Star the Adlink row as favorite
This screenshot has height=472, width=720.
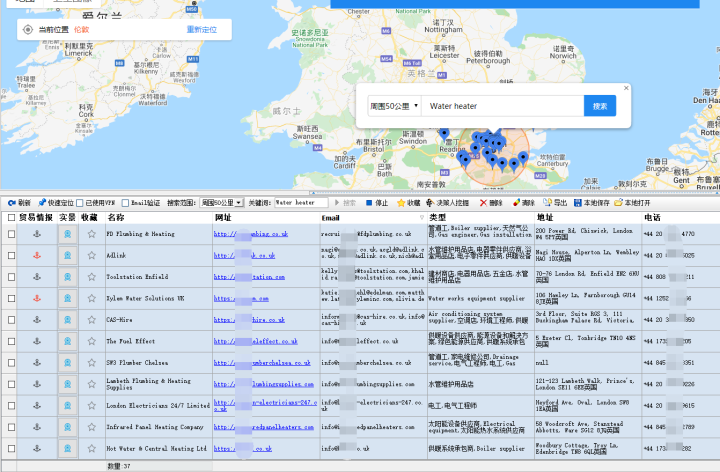point(91,256)
